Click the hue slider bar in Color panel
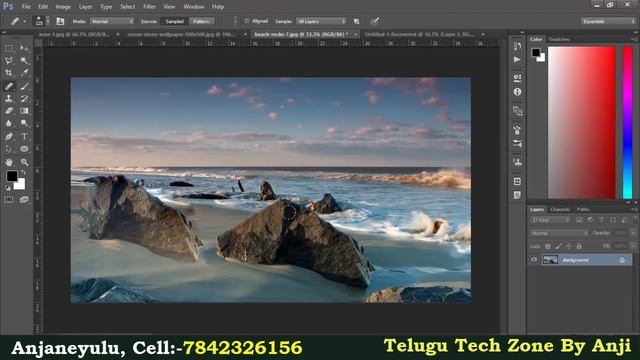Image resolution: width=640 pixels, height=360 pixels. pyautogui.click(x=627, y=122)
